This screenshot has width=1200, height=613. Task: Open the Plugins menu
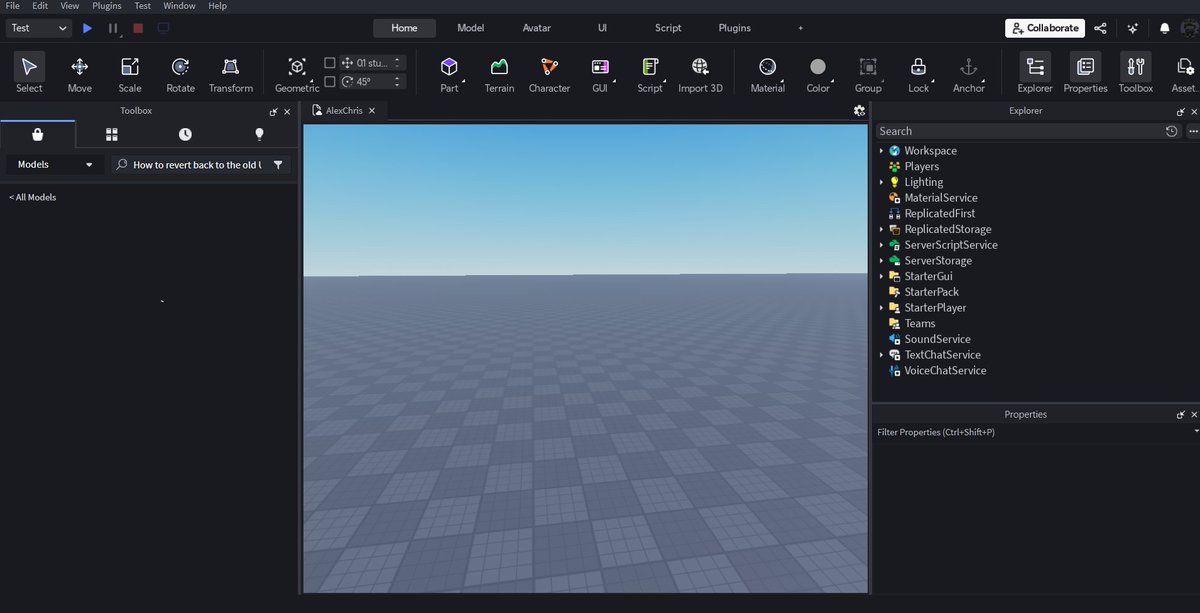point(105,6)
